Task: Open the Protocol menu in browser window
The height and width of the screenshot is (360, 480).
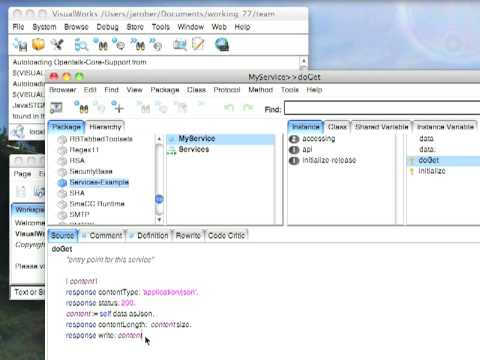Action: click(x=227, y=90)
